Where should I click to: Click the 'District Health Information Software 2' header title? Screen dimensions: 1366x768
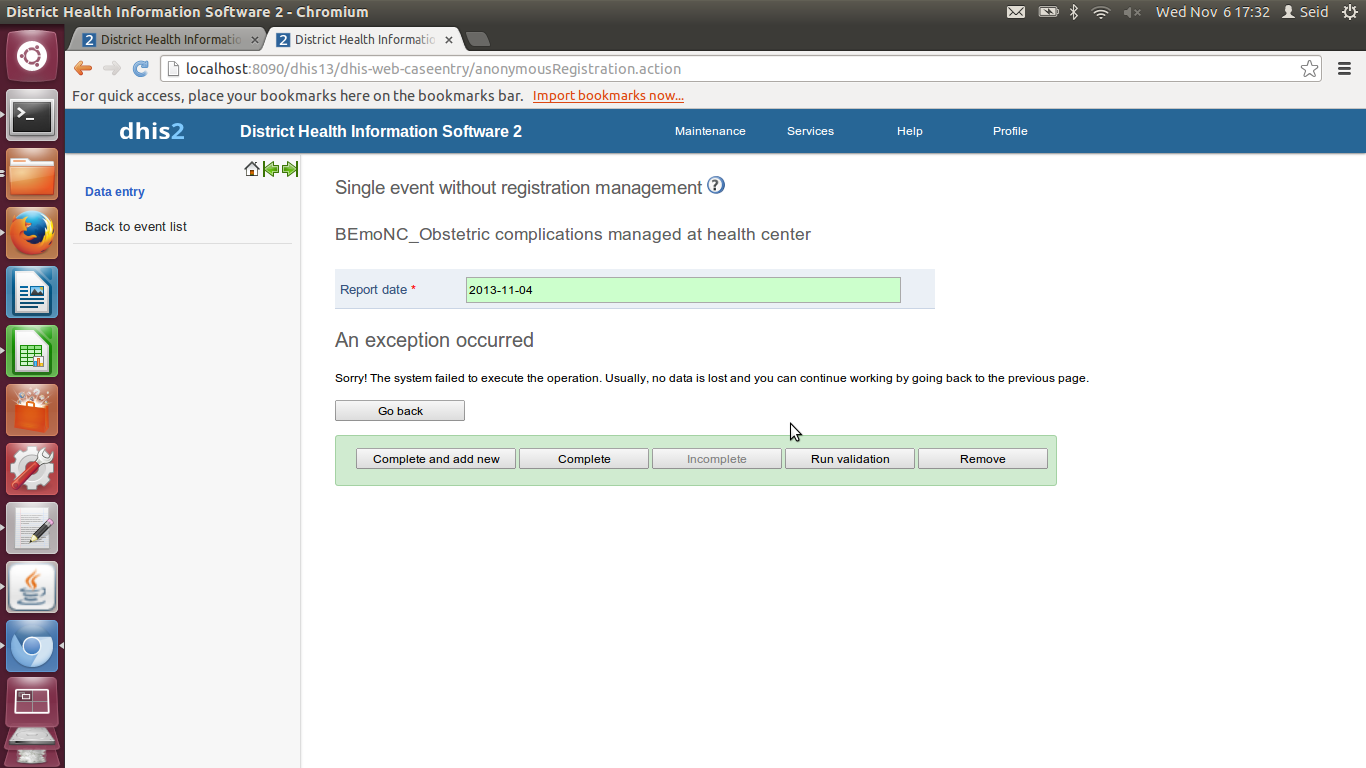pyautogui.click(x=381, y=131)
